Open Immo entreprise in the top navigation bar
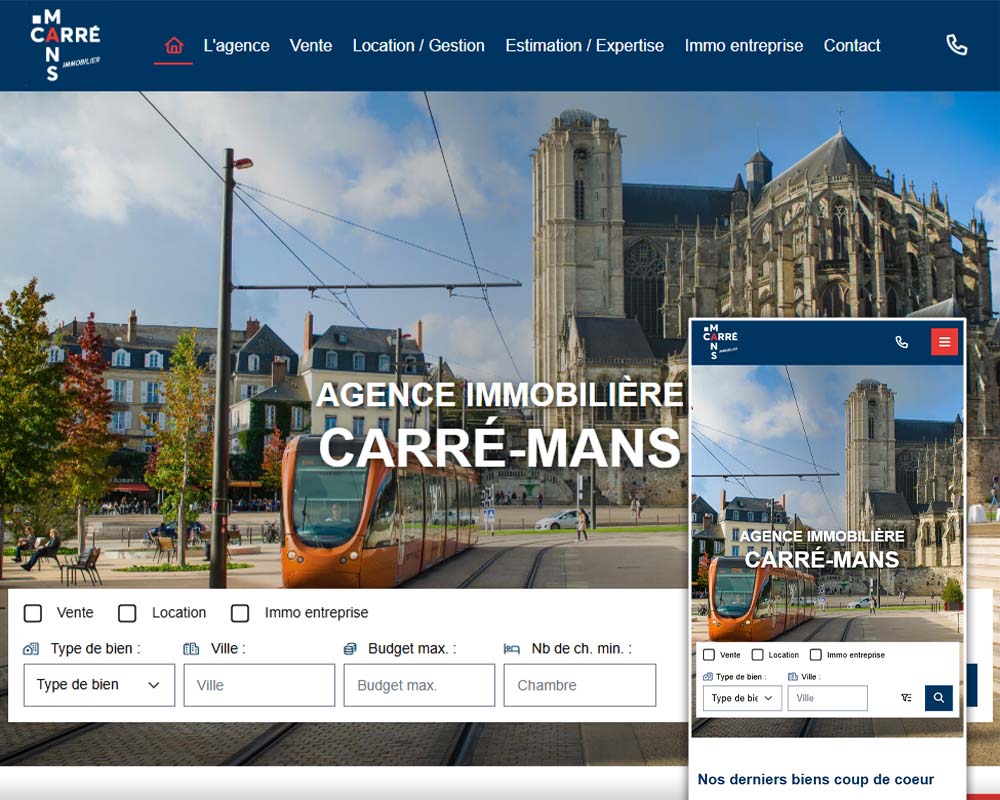This screenshot has width=1000, height=800. [x=744, y=46]
